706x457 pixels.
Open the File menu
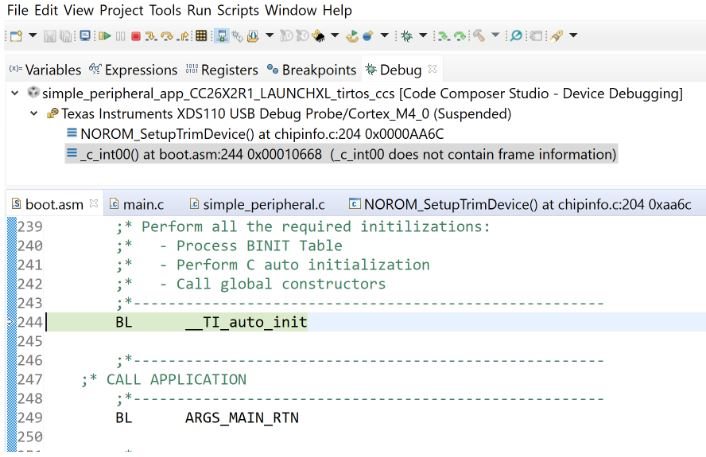(18, 10)
